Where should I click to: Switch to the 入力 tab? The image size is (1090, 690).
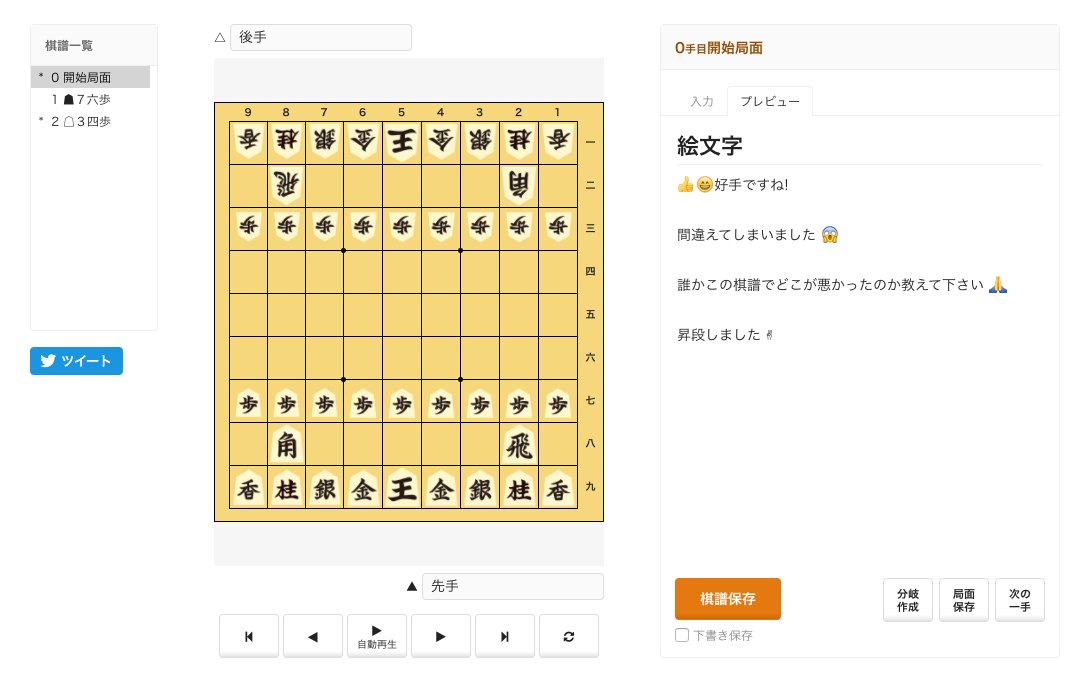tap(702, 101)
